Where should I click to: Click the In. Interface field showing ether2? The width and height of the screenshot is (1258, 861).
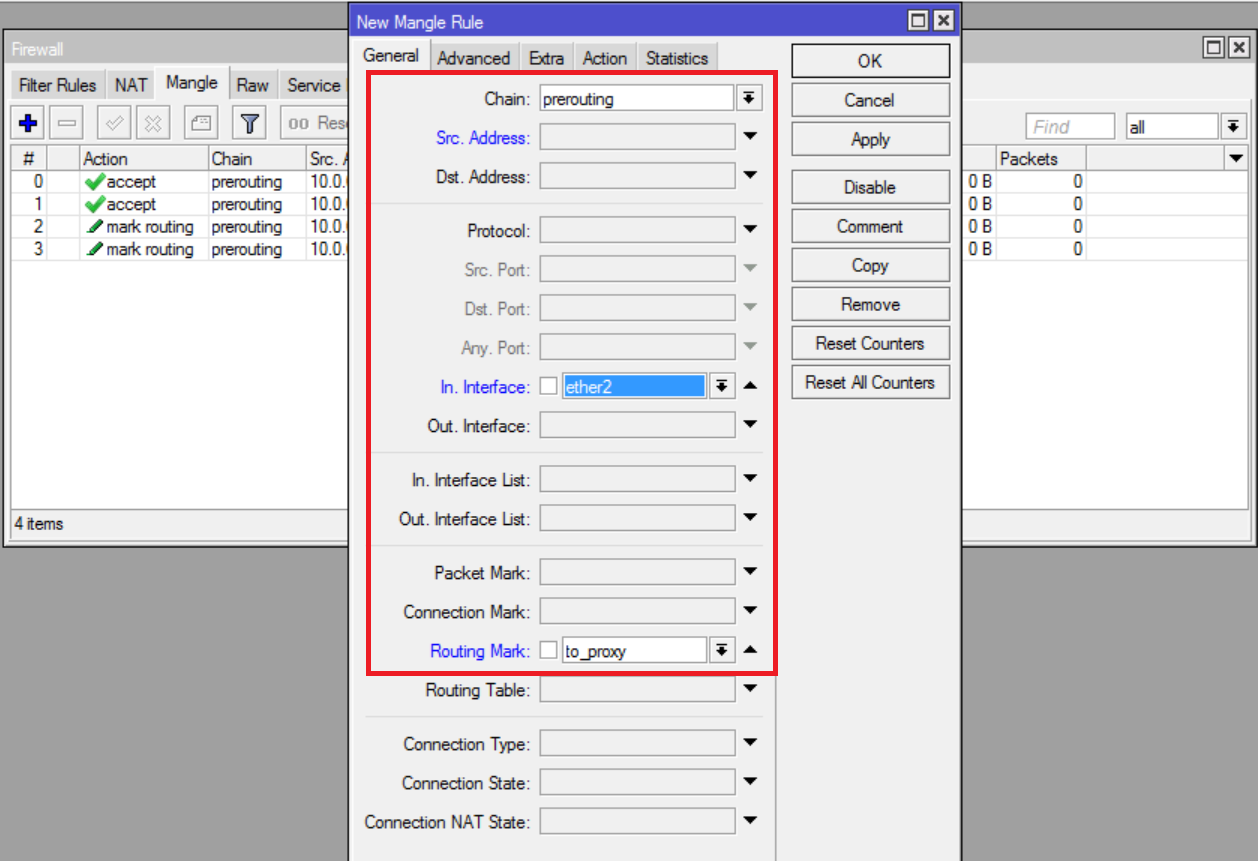[x=634, y=387]
